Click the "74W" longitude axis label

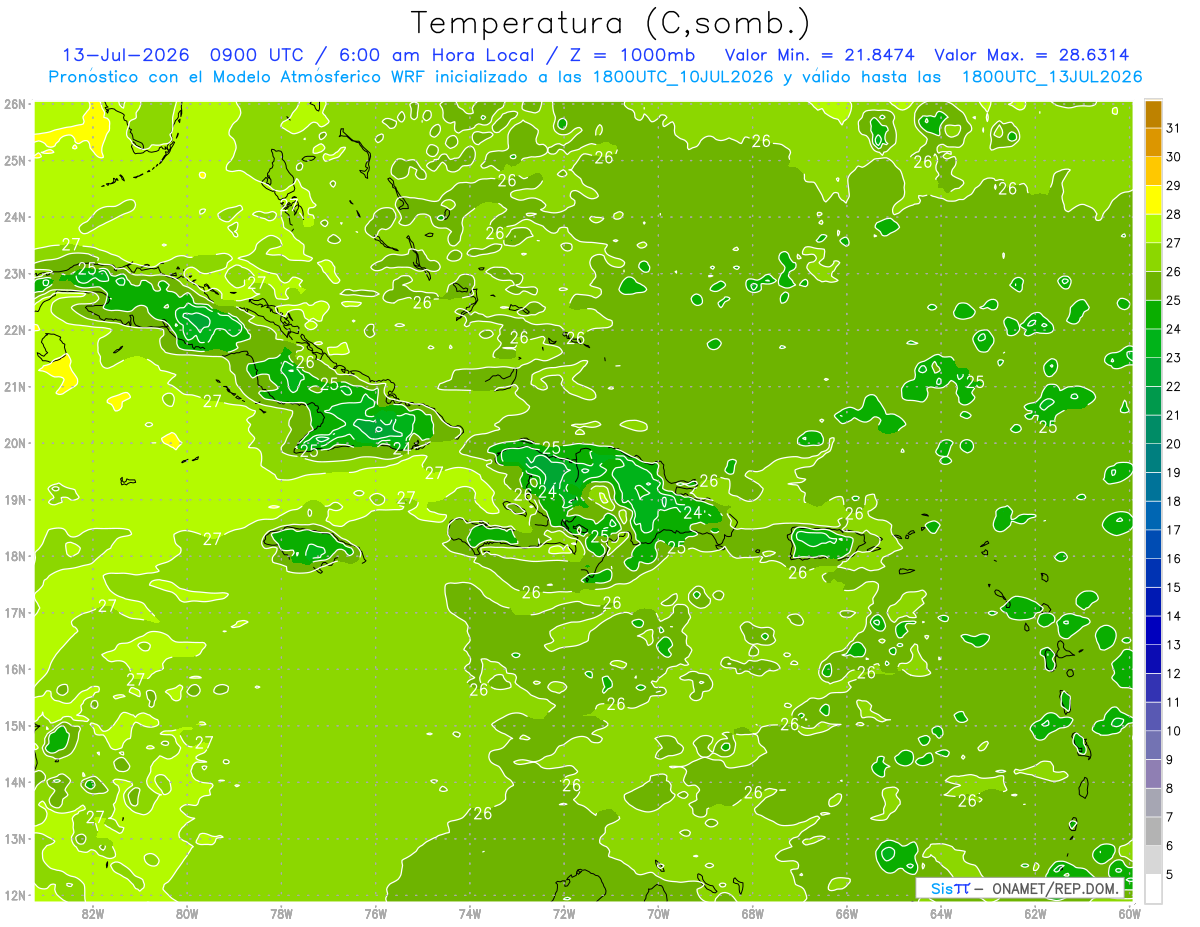pos(470,913)
